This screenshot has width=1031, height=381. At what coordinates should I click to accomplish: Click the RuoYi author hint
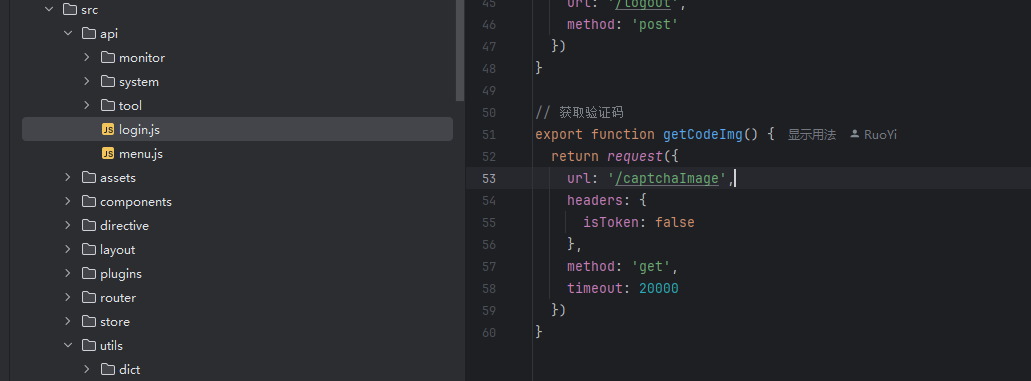coord(880,134)
